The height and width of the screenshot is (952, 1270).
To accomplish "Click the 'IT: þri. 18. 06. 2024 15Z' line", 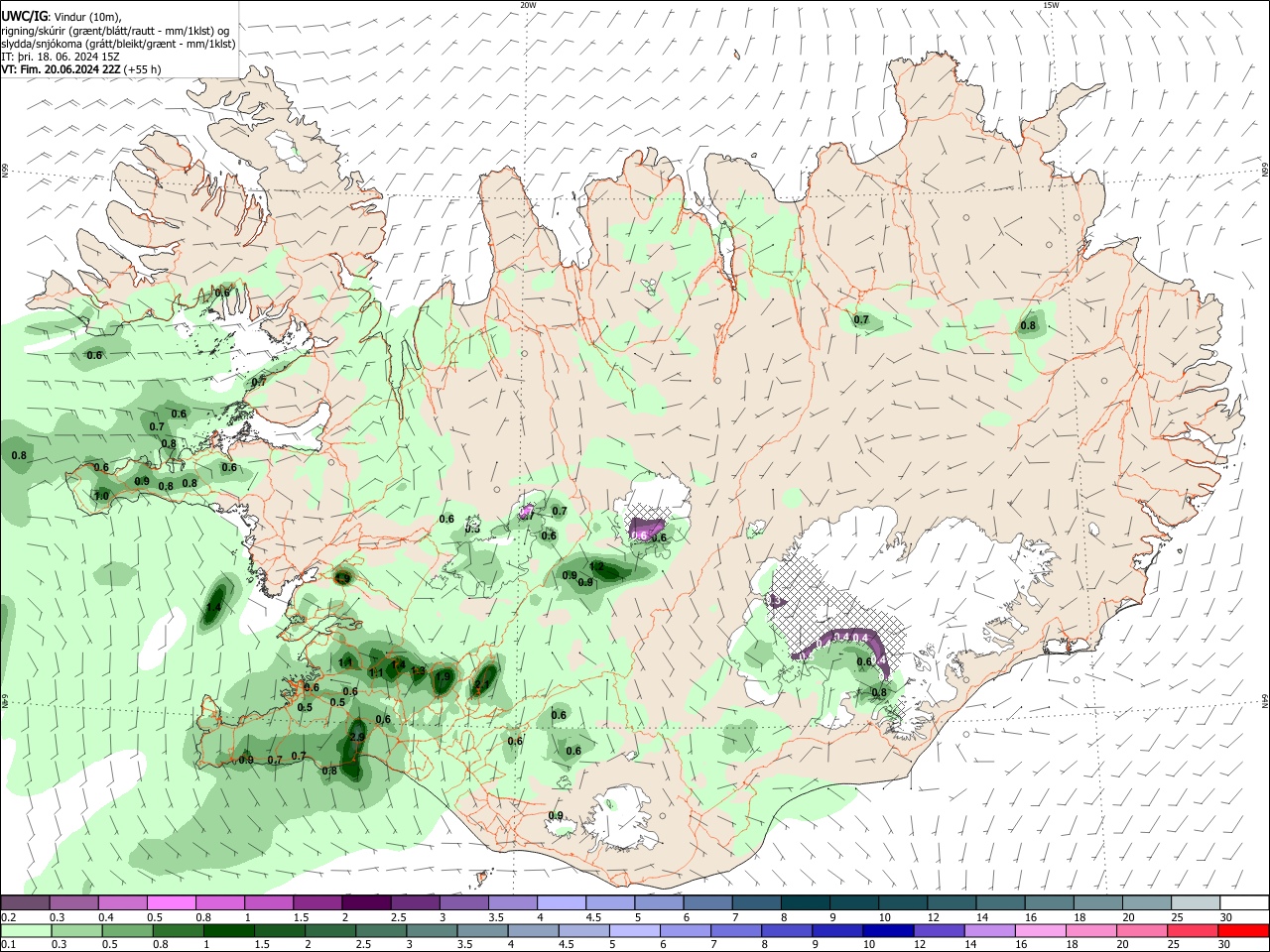I will point(61,57).
